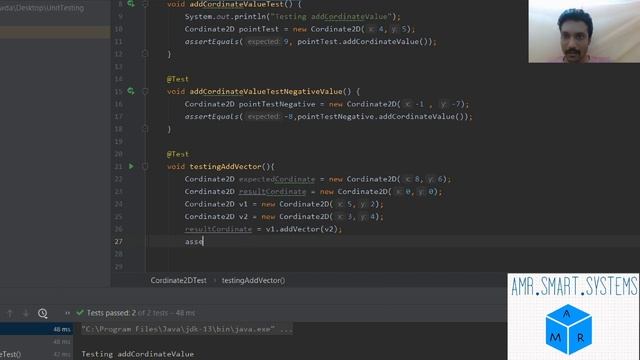Click the @Test annotation on line 14
The height and width of the screenshot is (360, 640).
[x=178, y=79]
